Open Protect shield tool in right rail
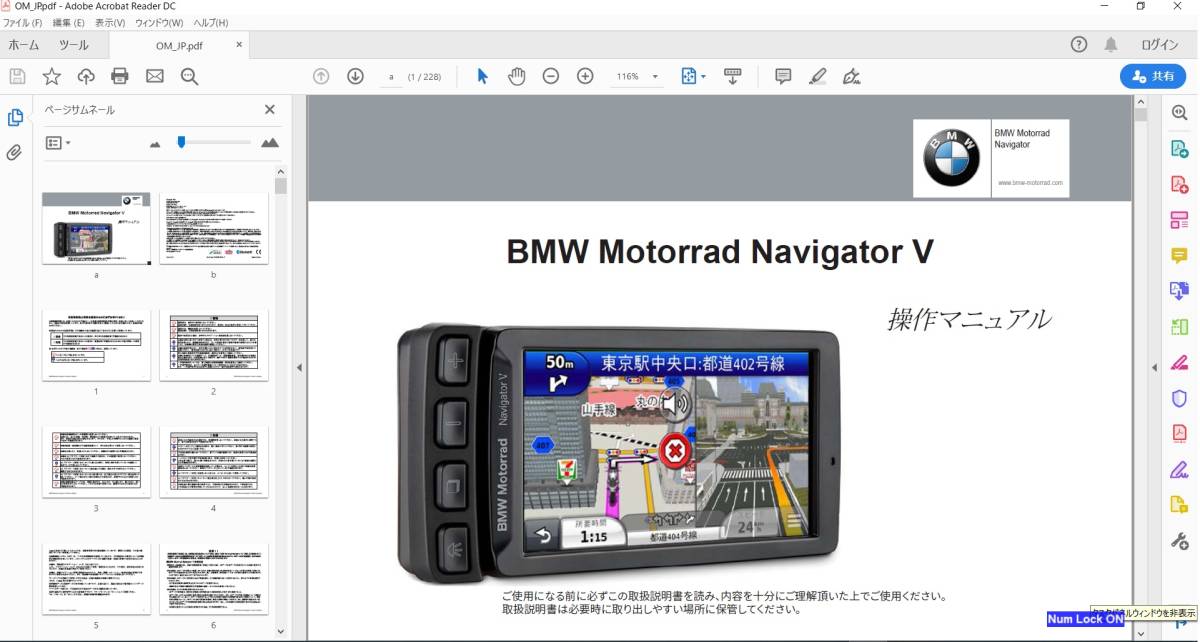Image resolution: width=1200 pixels, height=642 pixels. 1180,398
